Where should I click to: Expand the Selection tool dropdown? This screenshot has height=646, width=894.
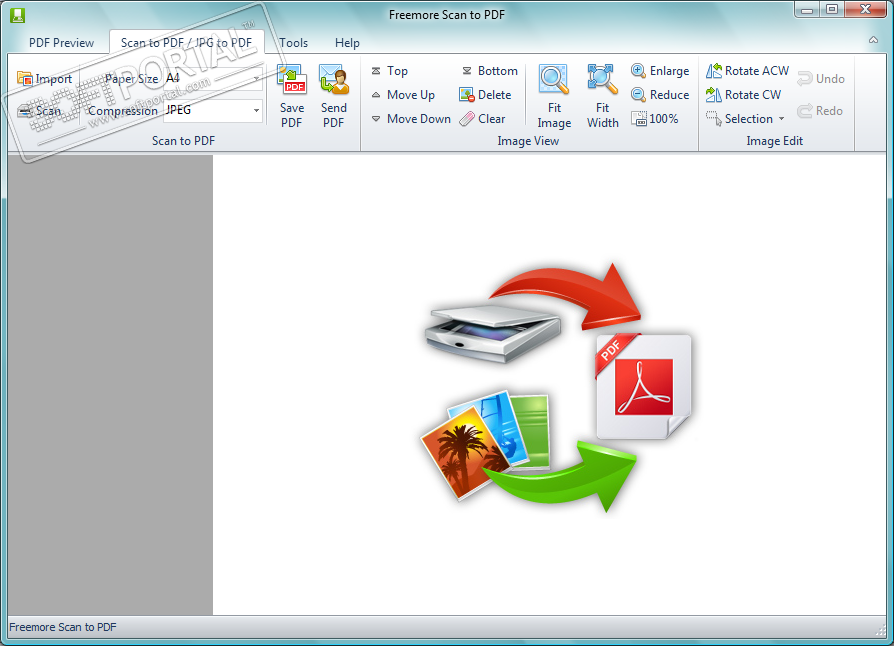(x=781, y=120)
